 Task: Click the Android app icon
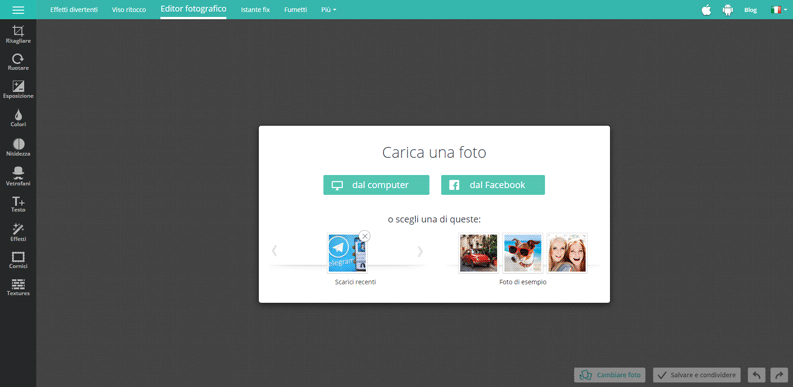[x=728, y=10]
